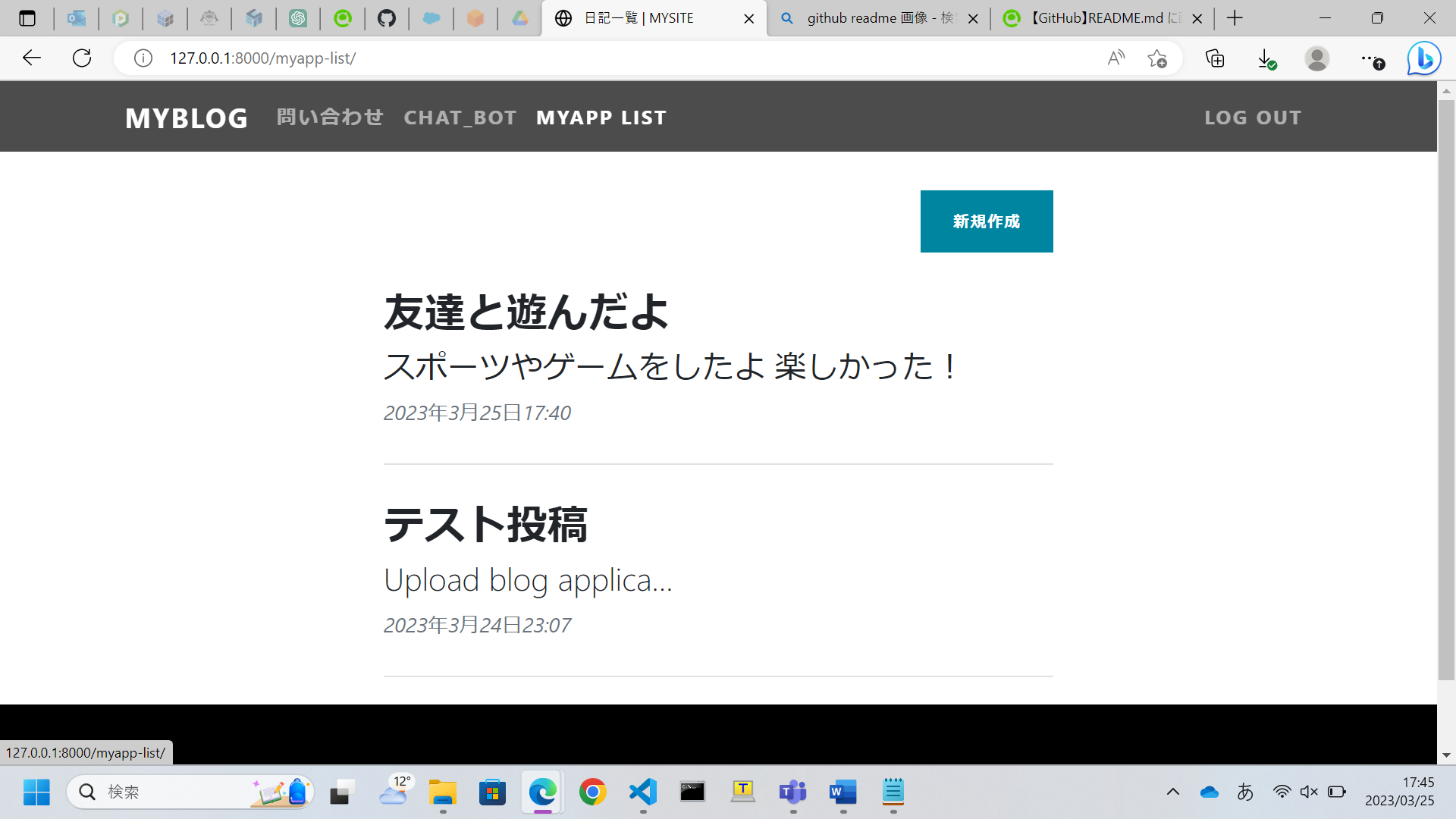Open the pinned Outlook tab

(x=76, y=18)
